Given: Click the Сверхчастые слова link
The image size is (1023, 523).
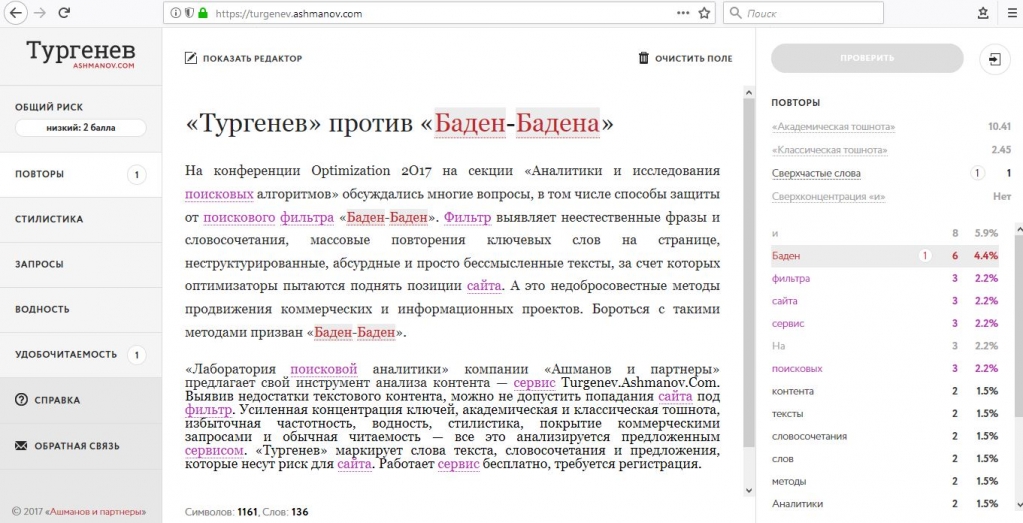Looking at the screenshot, I should pyautogui.click(x=816, y=173).
